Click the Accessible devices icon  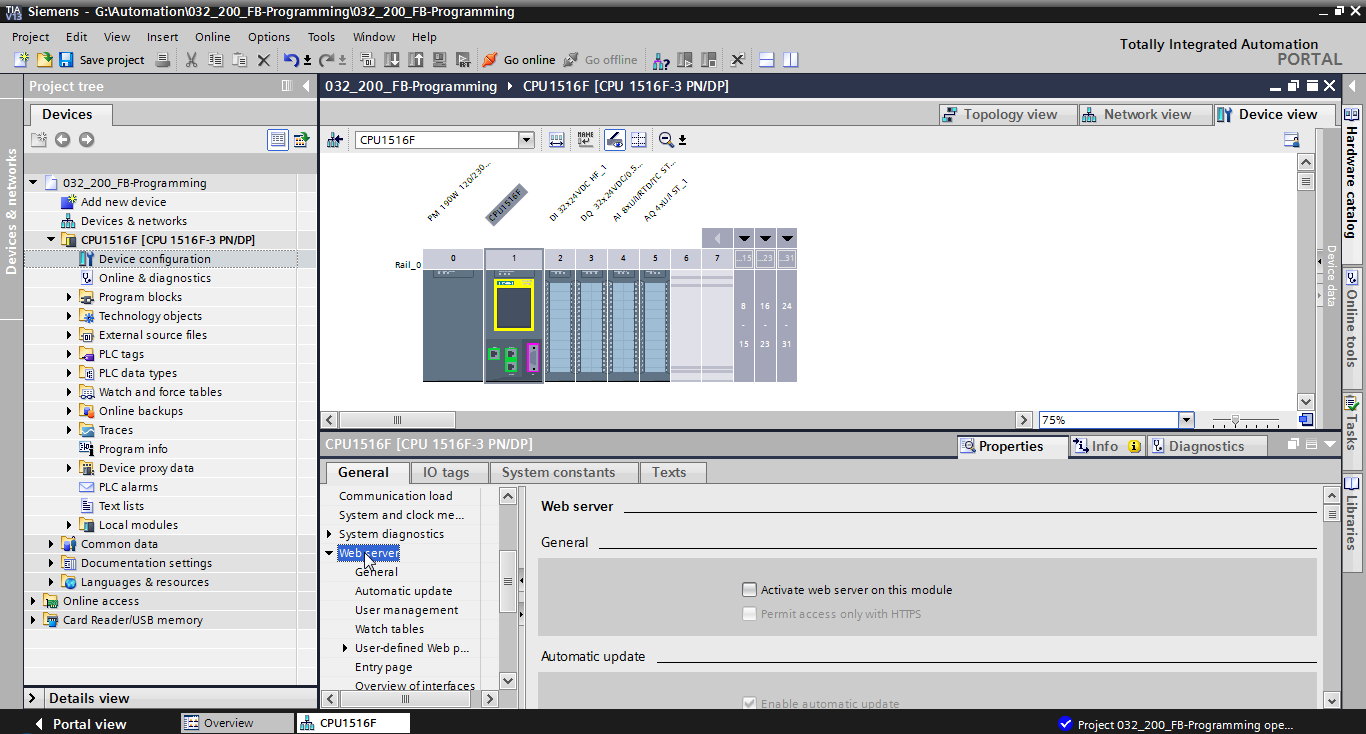click(x=662, y=60)
